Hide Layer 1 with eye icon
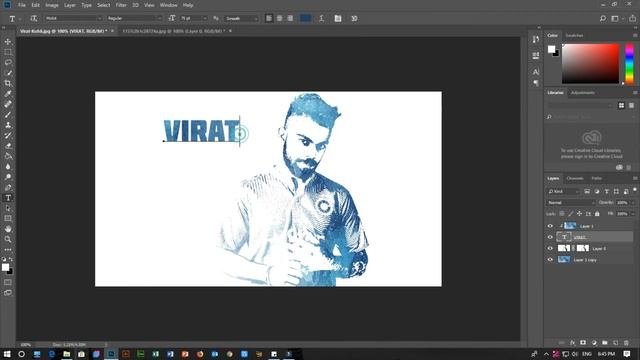Screen dimensions: 640x360 tap(550, 226)
